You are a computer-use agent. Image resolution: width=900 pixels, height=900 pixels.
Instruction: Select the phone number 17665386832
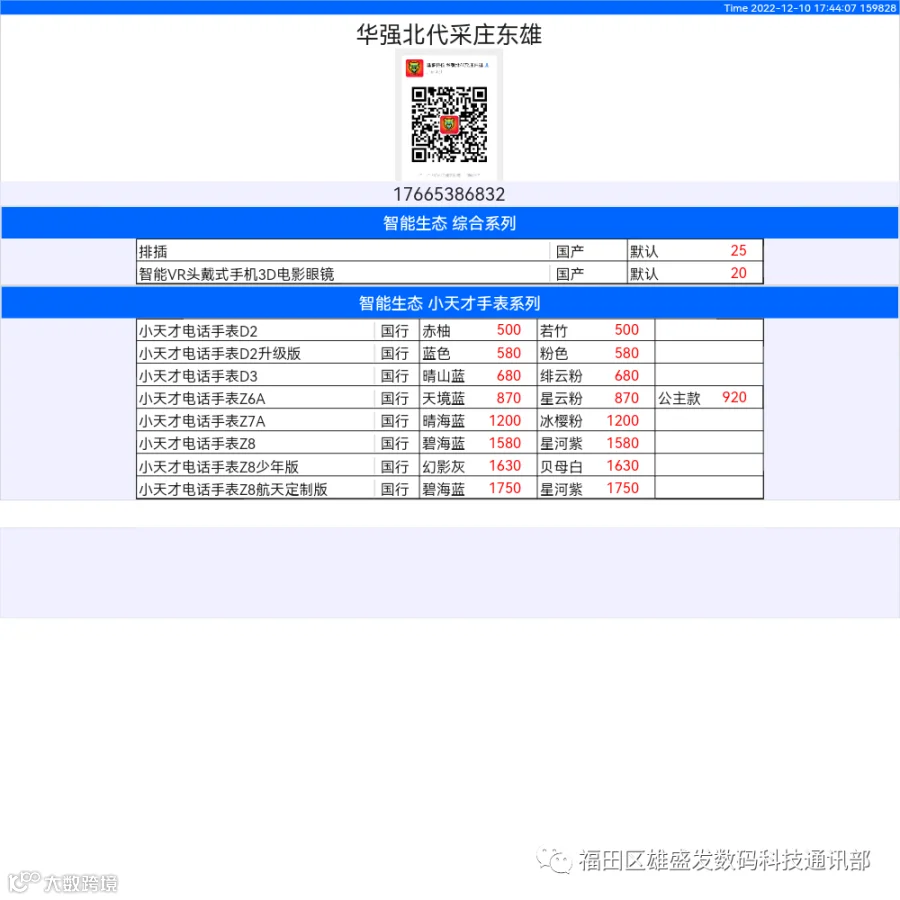(x=449, y=194)
